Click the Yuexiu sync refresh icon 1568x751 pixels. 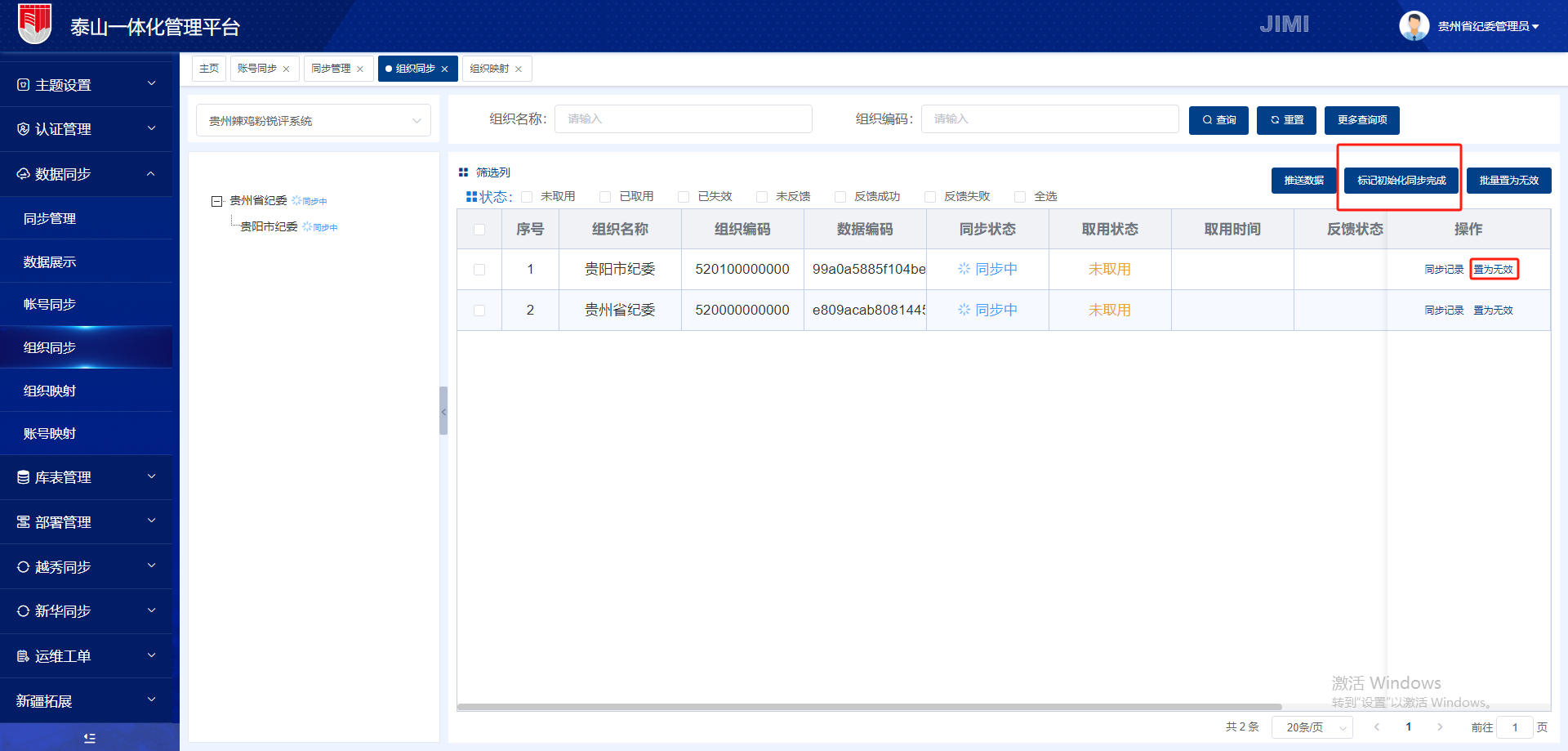(x=23, y=567)
